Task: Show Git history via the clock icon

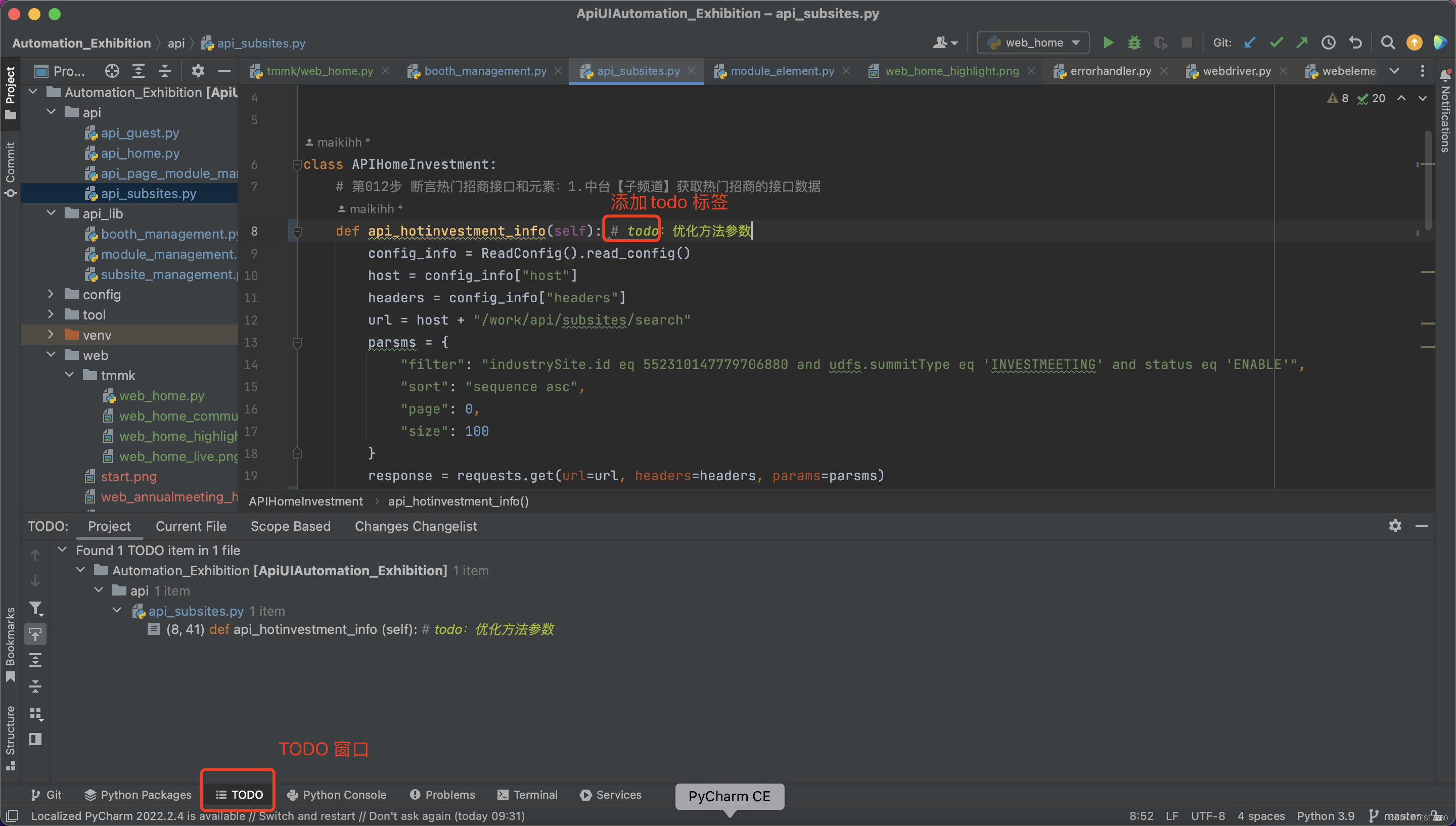Action: pyautogui.click(x=1329, y=42)
